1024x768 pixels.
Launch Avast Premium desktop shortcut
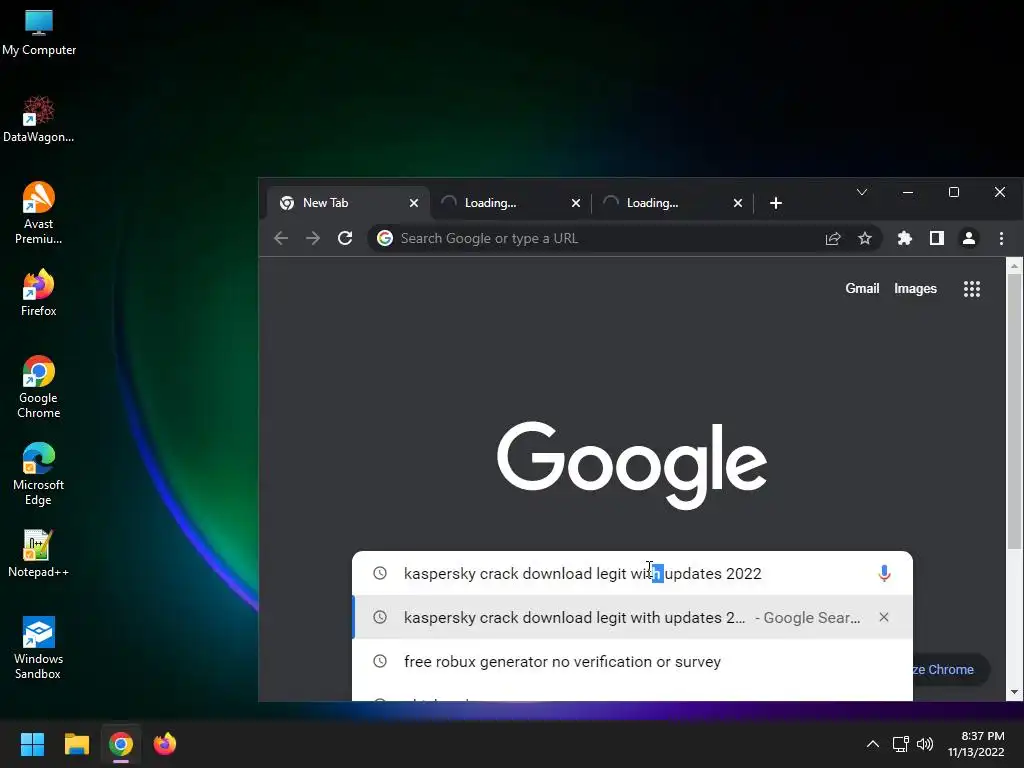[x=39, y=214]
